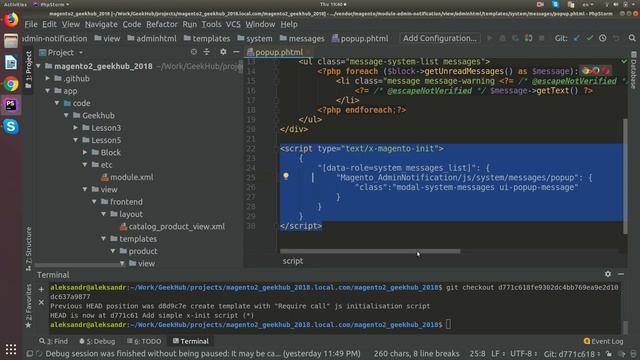
Task: Toggle the Database side panel tab
Action: point(633,71)
